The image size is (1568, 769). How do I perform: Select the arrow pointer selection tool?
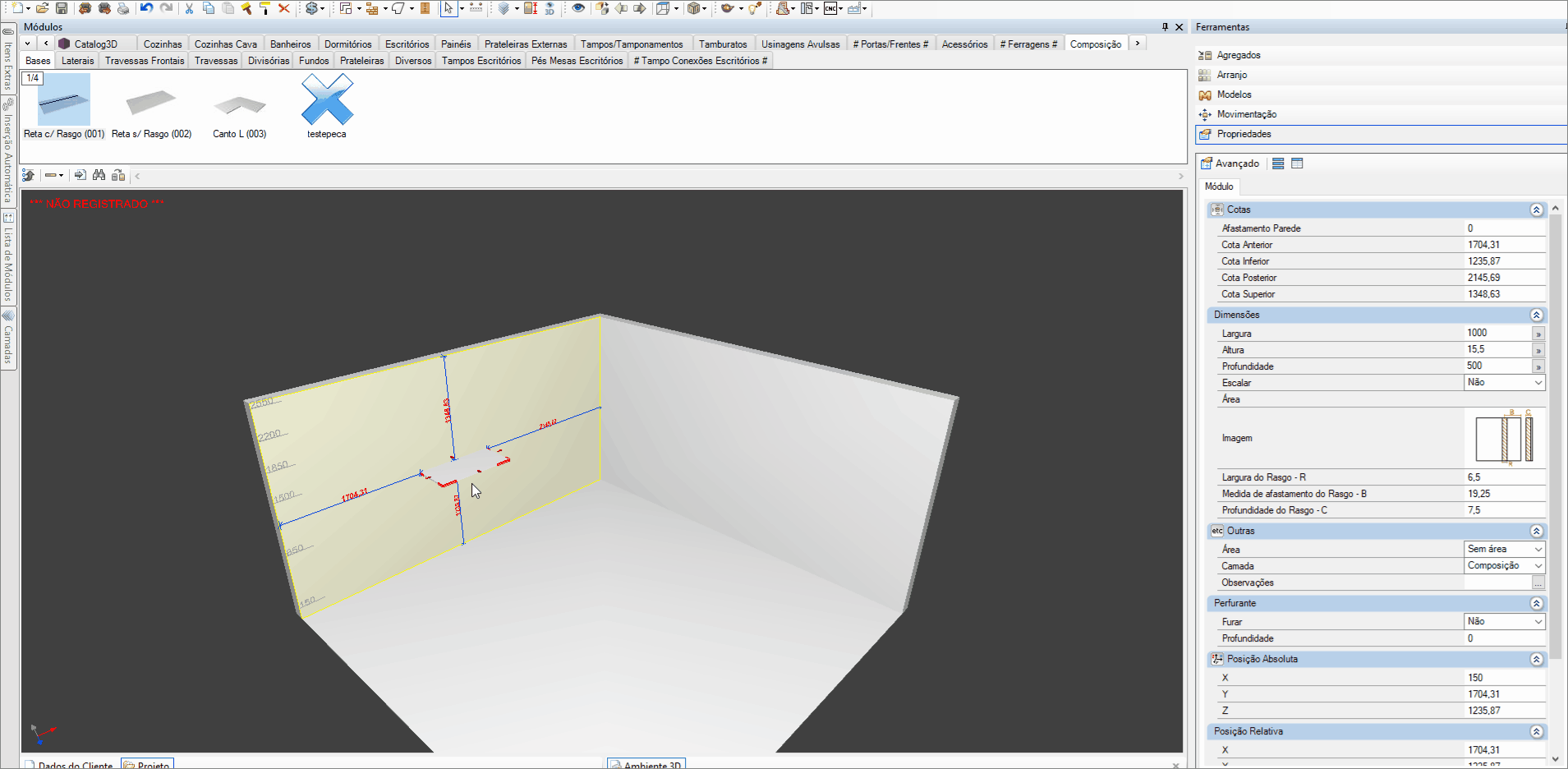pos(448,8)
